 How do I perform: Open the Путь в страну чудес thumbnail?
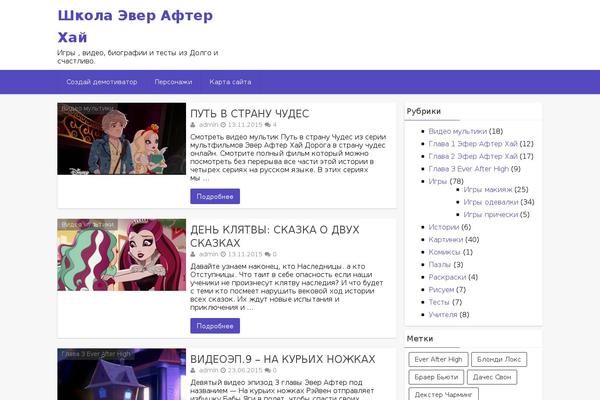pos(122,139)
